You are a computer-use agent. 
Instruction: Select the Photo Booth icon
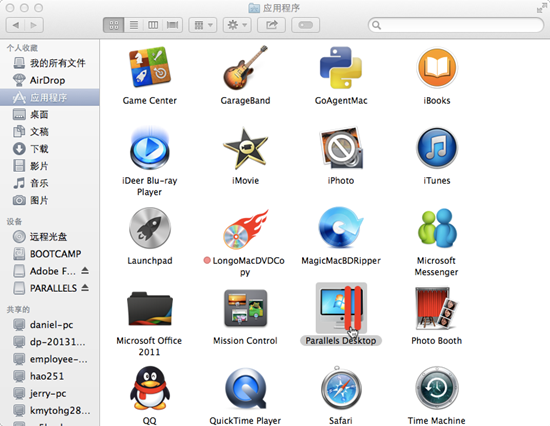(436, 308)
